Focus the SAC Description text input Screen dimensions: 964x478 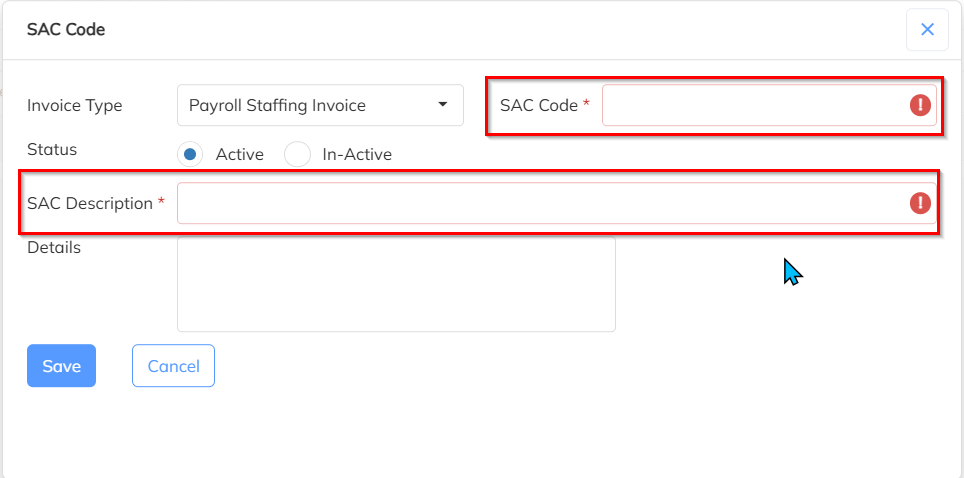click(540, 203)
